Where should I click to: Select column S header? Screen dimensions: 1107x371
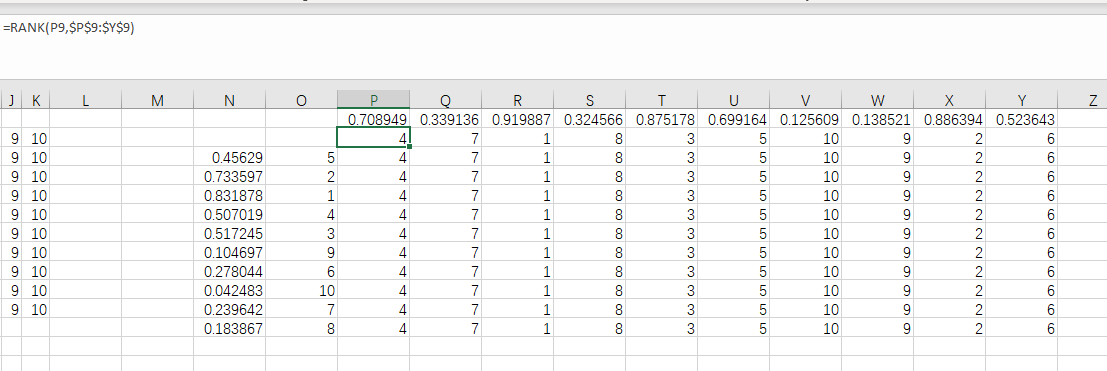tap(590, 100)
